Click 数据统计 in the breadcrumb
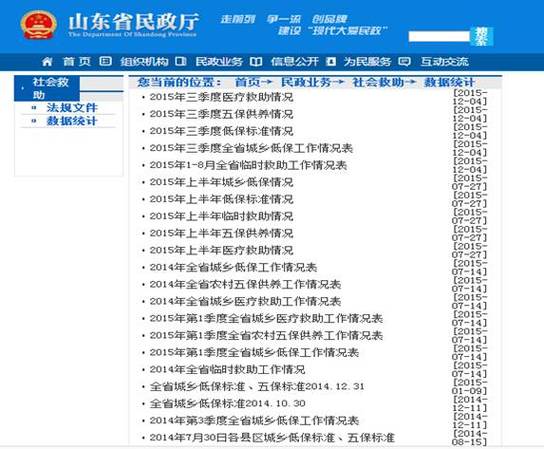This screenshot has height=449, width=544. tap(449, 82)
